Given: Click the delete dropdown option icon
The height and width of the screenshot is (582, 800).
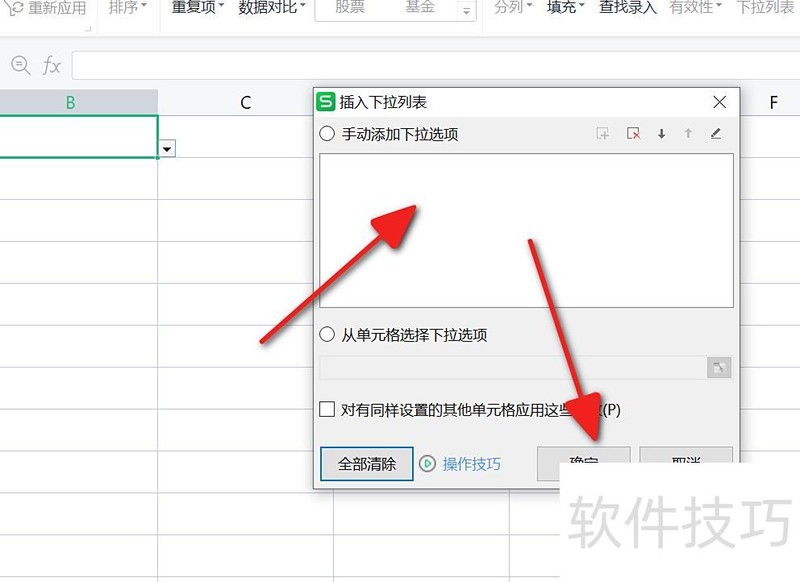Looking at the screenshot, I should point(634,134).
